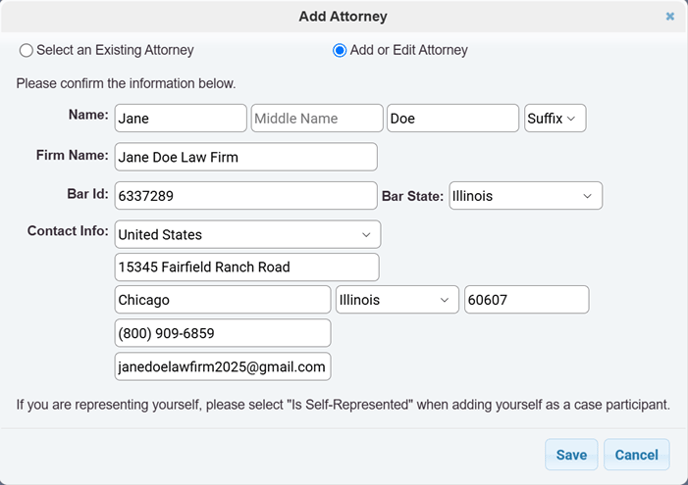
Task: Close the Add Attorney dialog
Action: (670, 17)
